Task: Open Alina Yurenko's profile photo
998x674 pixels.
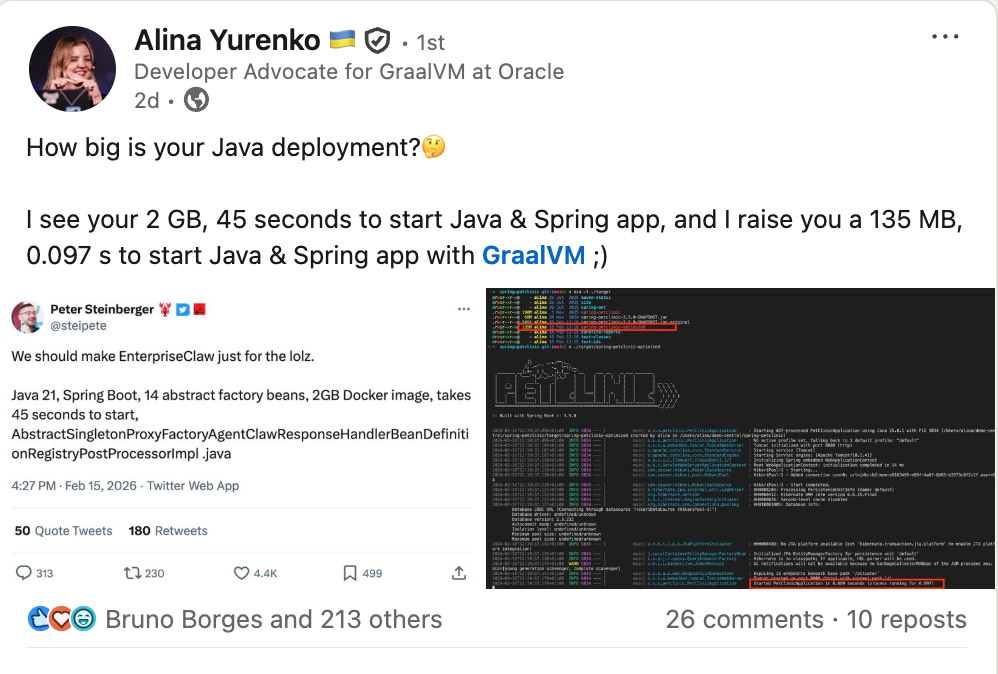Action: 73,69
